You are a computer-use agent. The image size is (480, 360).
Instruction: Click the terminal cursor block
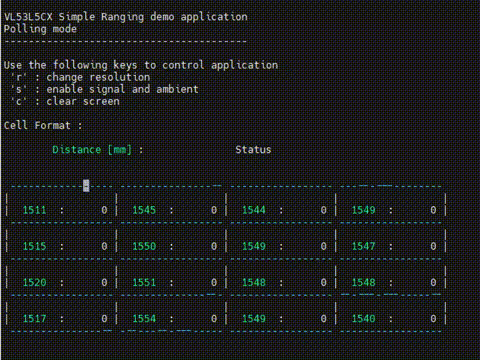(86, 186)
